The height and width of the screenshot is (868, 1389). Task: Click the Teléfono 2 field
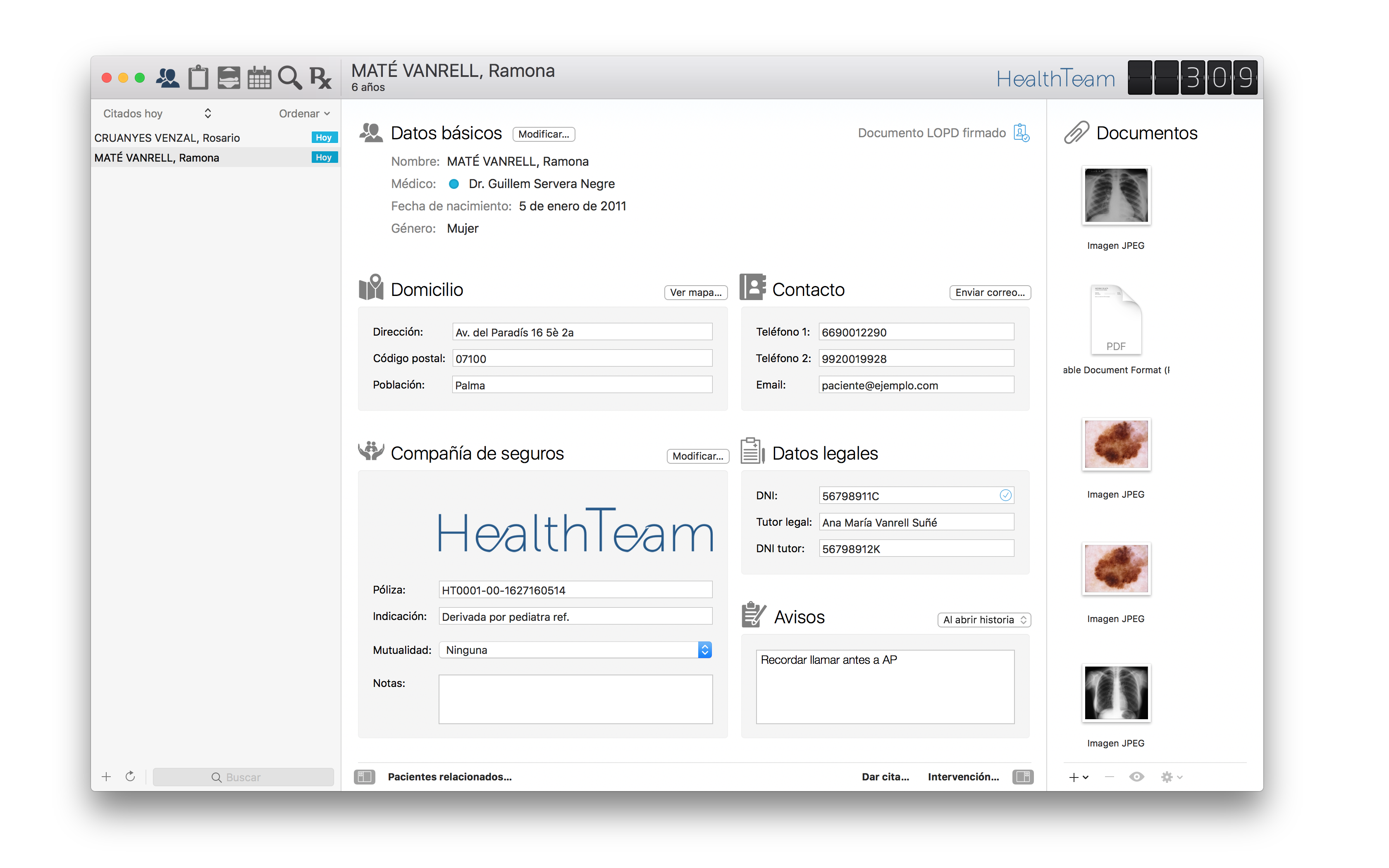tap(916, 358)
